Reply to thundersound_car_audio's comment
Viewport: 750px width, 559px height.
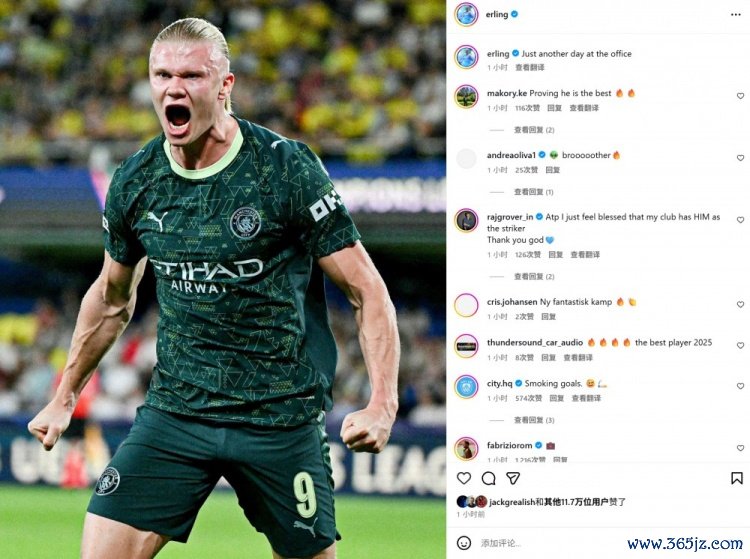tap(548, 358)
